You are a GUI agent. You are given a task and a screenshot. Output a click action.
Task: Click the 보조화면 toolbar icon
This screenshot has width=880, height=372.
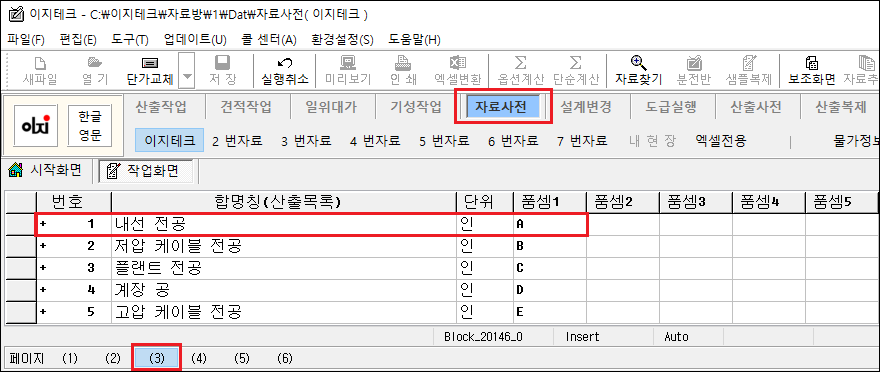click(x=812, y=62)
